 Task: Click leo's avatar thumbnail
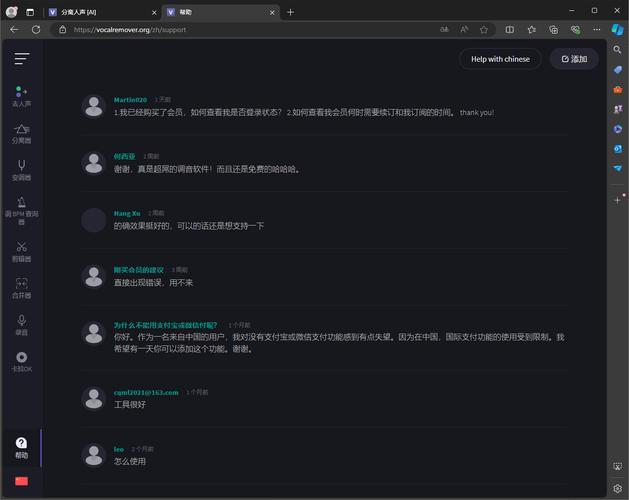(94, 456)
